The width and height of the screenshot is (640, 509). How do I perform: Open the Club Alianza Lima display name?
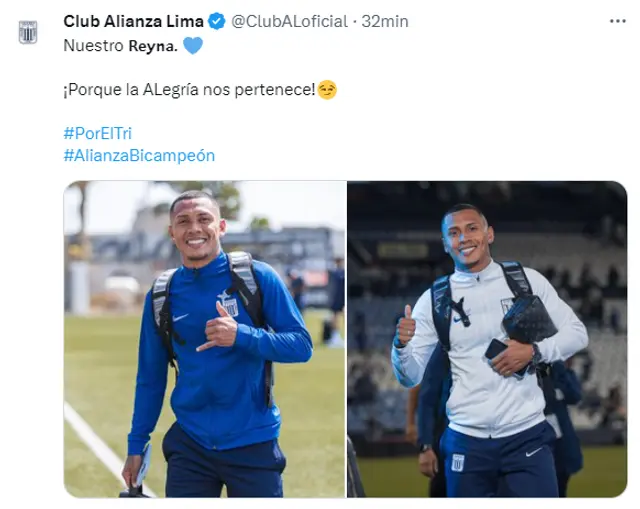pos(133,21)
